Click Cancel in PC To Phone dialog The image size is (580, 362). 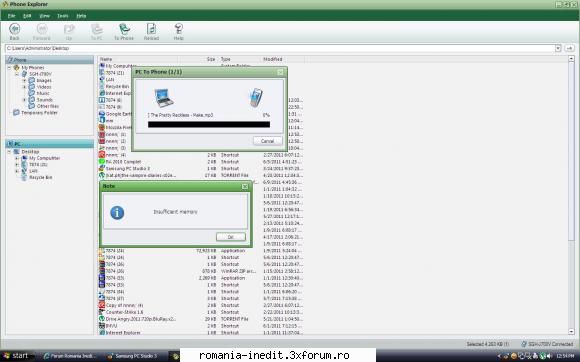(x=267, y=141)
